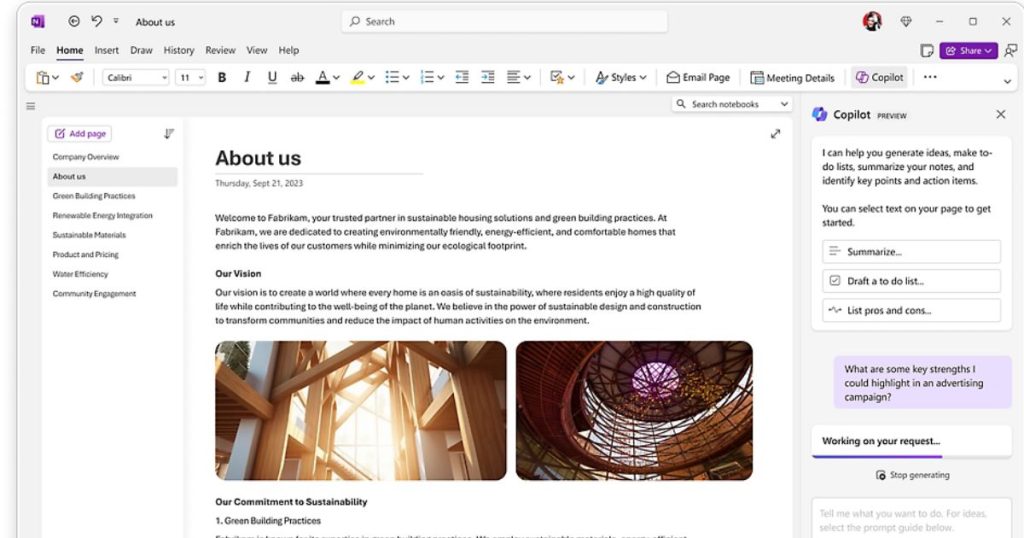Toggle the navigation hamburger menu
Image resolution: width=1024 pixels, height=538 pixels.
pos(31,106)
